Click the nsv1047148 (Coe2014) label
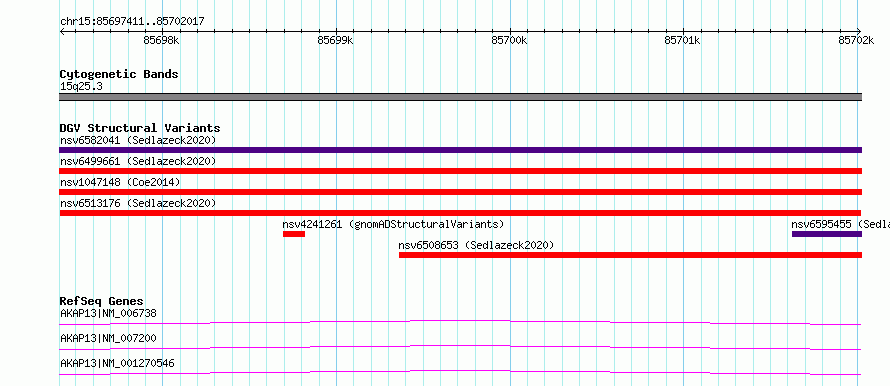This screenshot has height=386, width=890. click(x=120, y=182)
